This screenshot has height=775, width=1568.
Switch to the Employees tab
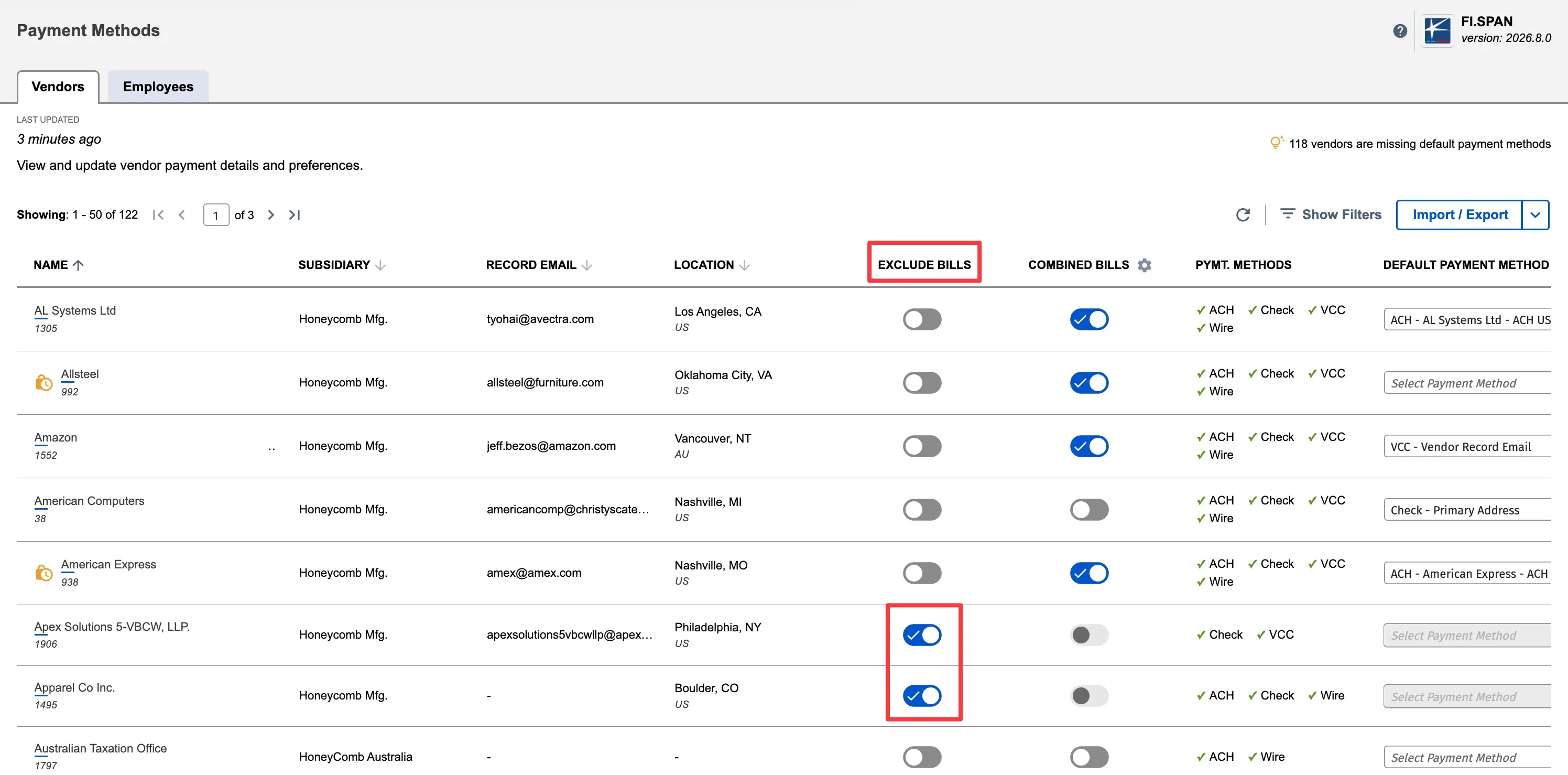(x=158, y=87)
